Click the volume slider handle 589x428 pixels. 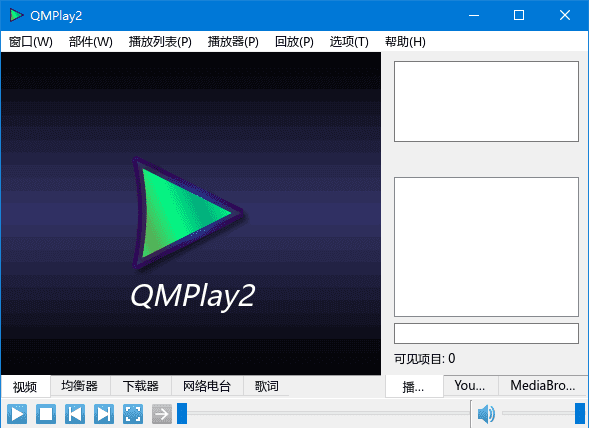click(580, 413)
